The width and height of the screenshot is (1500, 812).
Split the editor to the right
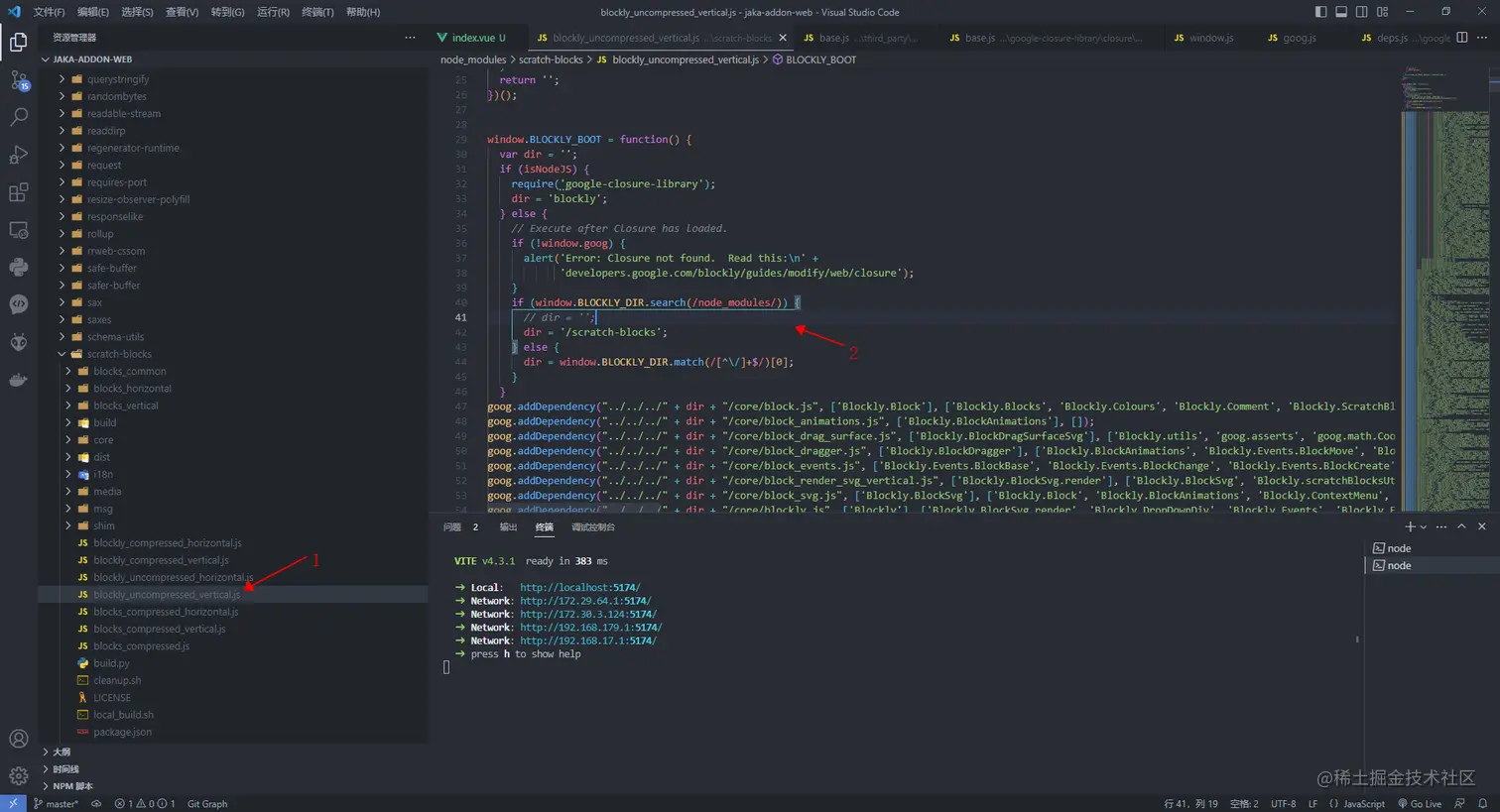click(x=1461, y=38)
